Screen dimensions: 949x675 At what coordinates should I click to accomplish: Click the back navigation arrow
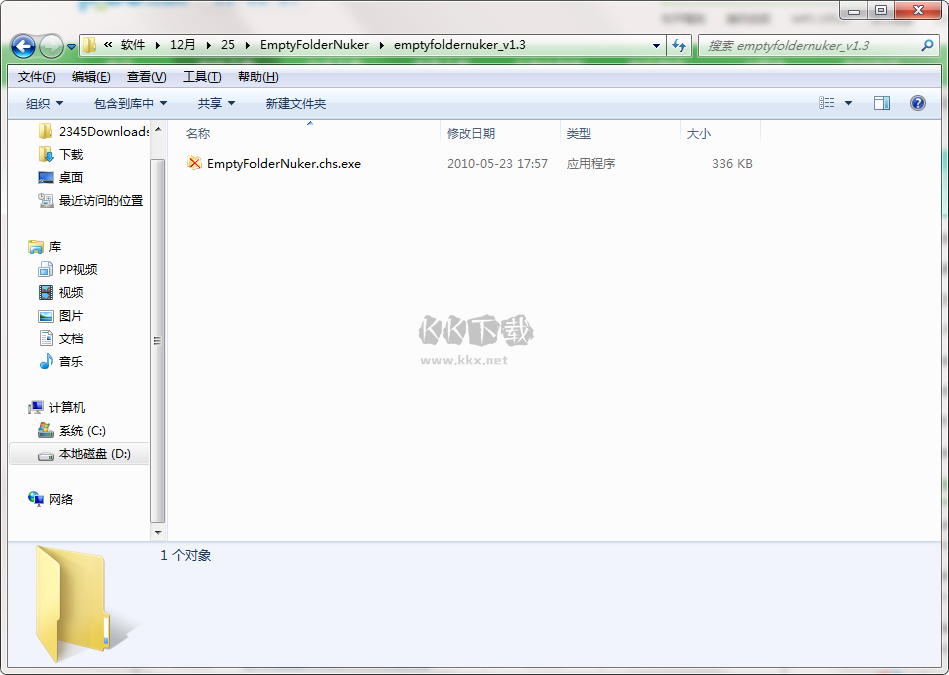tap(22, 46)
